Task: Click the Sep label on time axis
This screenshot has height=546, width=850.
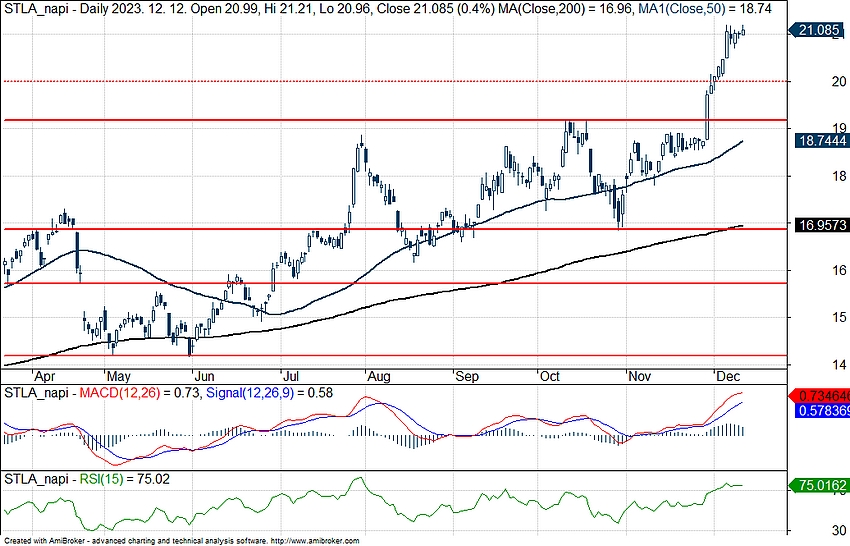Action: click(467, 376)
